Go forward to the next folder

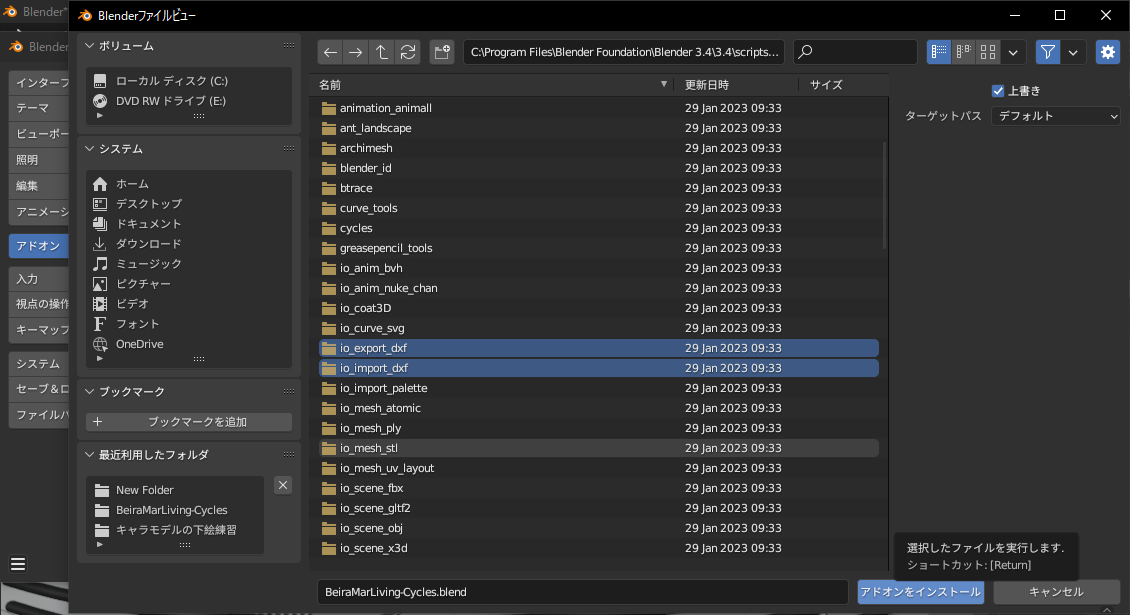click(356, 52)
